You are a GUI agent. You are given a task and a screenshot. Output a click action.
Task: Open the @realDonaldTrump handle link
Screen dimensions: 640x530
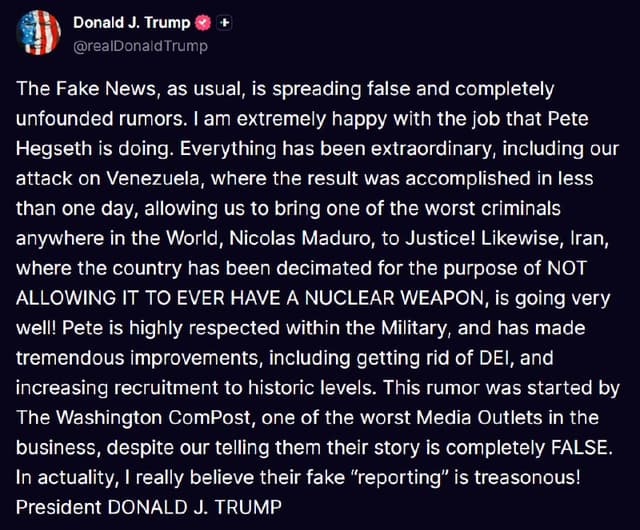coord(140,46)
